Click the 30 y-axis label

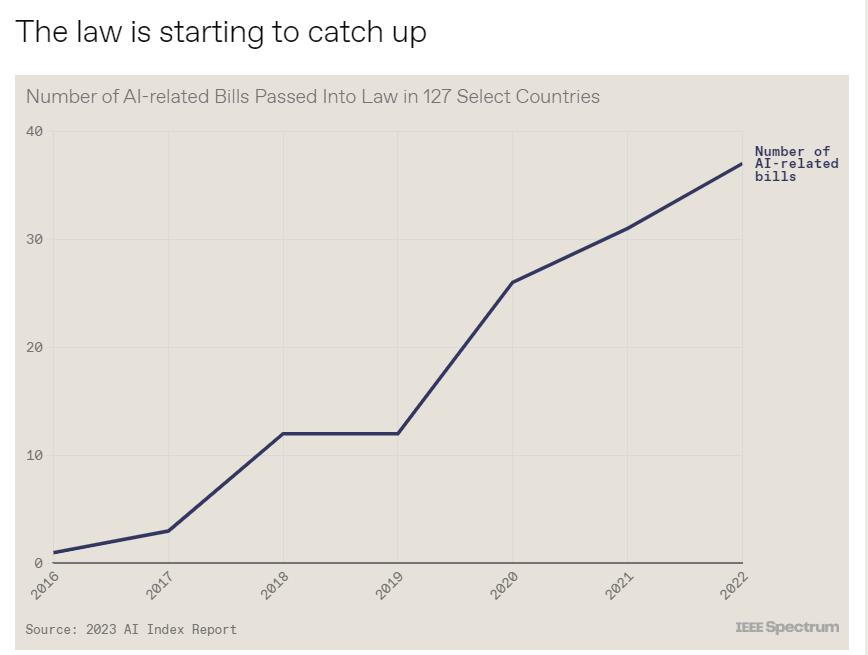point(34,239)
